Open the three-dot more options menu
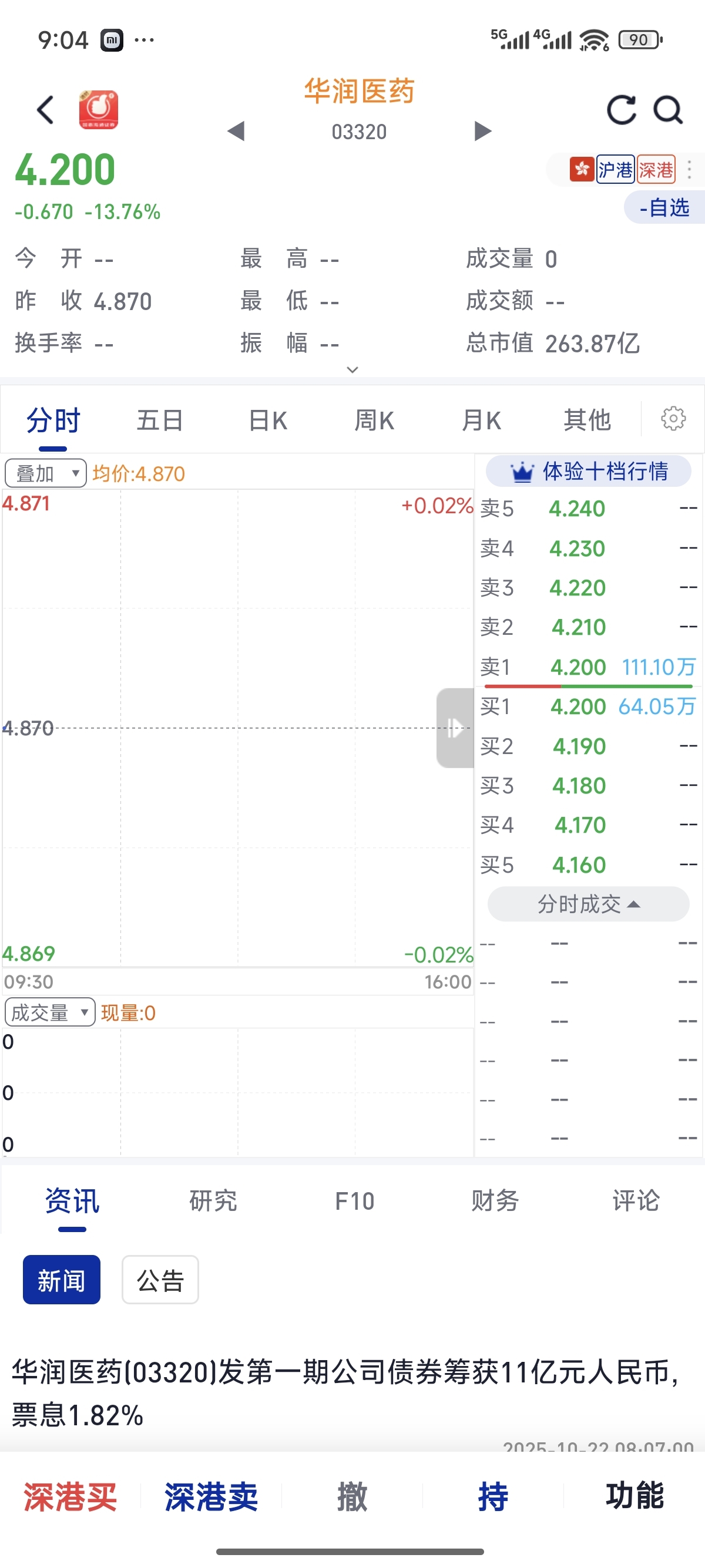 pyautogui.click(x=689, y=169)
